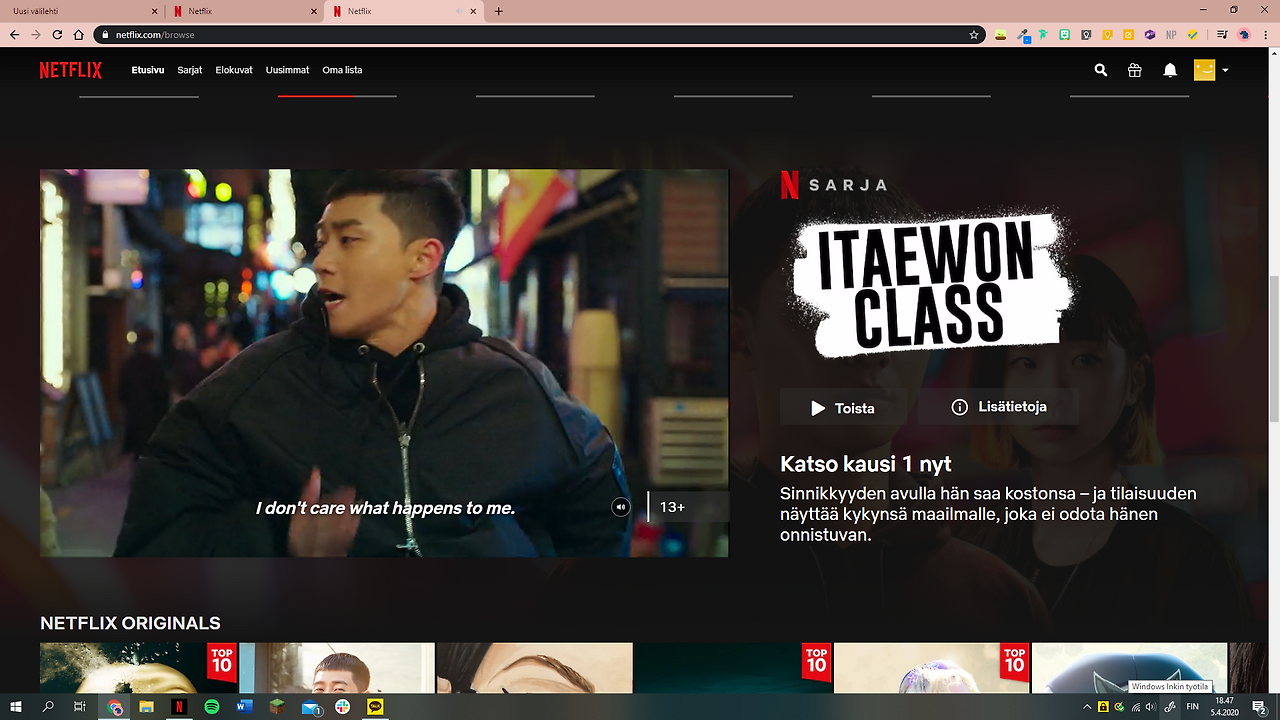Open KakaoTalk from the taskbar
The width and height of the screenshot is (1280, 720).
(375, 707)
